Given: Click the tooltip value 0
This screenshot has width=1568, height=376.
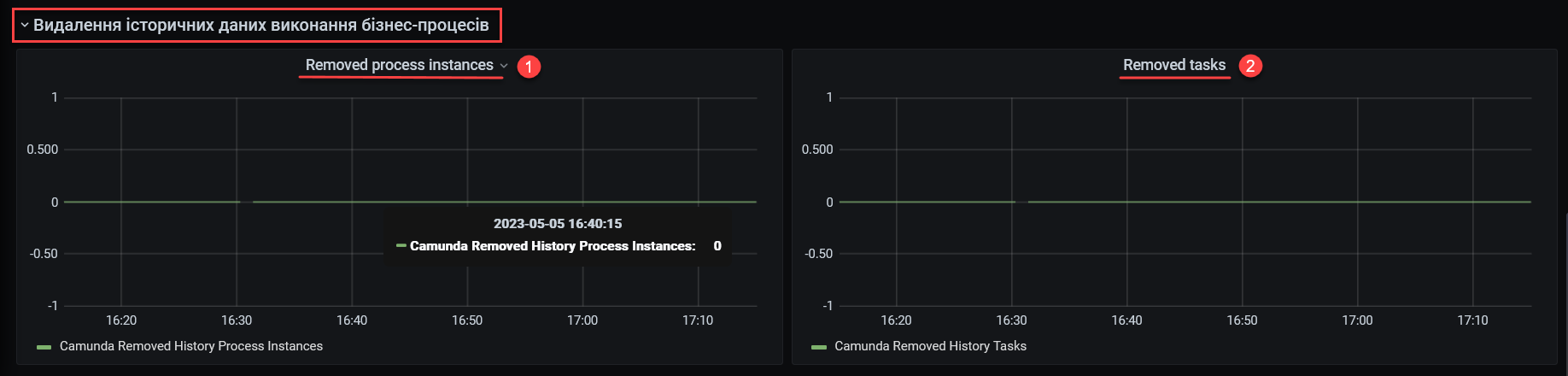Looking at the screenshot, I should [x=717, y=246].
